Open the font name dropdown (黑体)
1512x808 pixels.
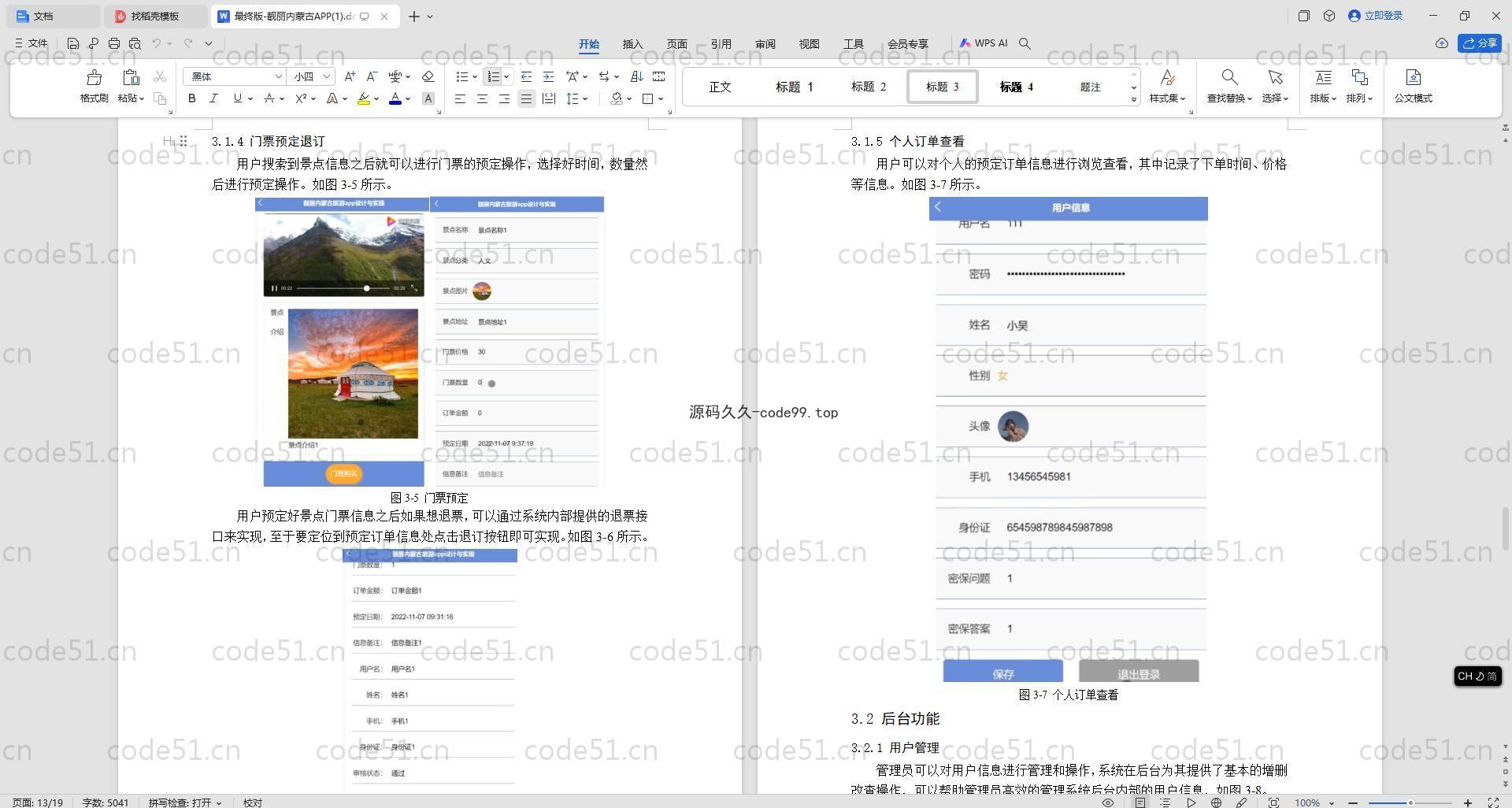(278, 76)
